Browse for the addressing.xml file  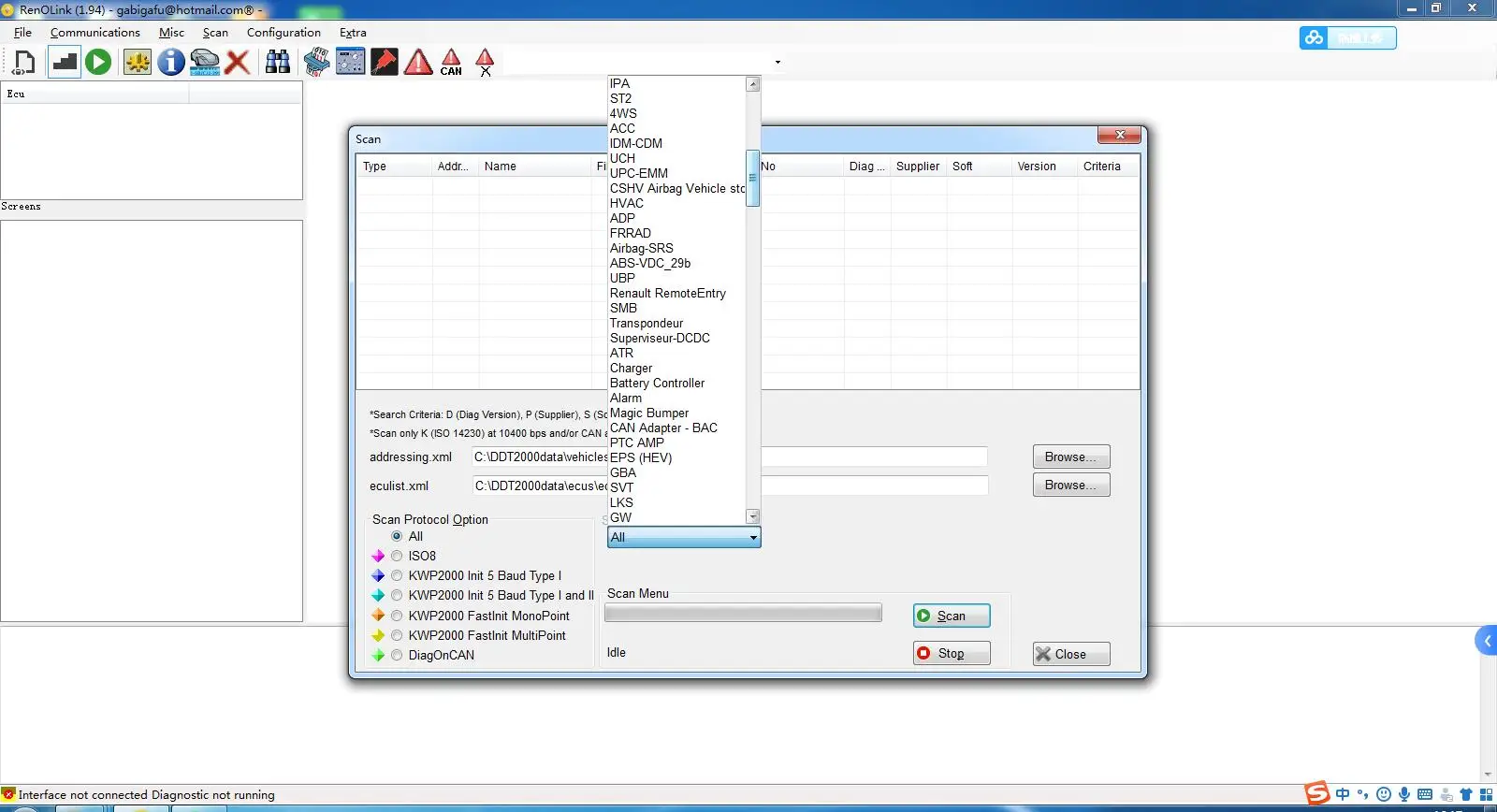point(1071,457)
